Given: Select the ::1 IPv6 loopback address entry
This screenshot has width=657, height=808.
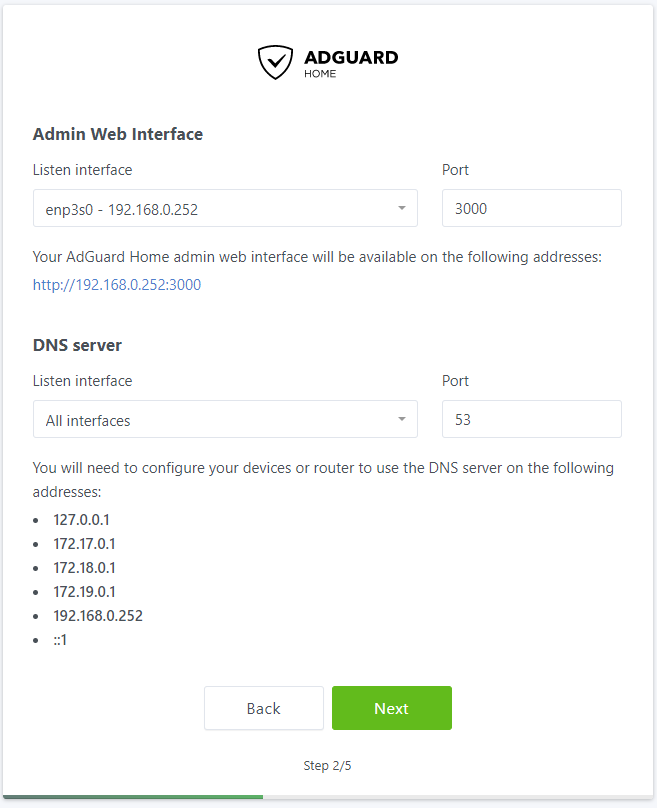Looking at the screenshot, I should coord(60,640).
